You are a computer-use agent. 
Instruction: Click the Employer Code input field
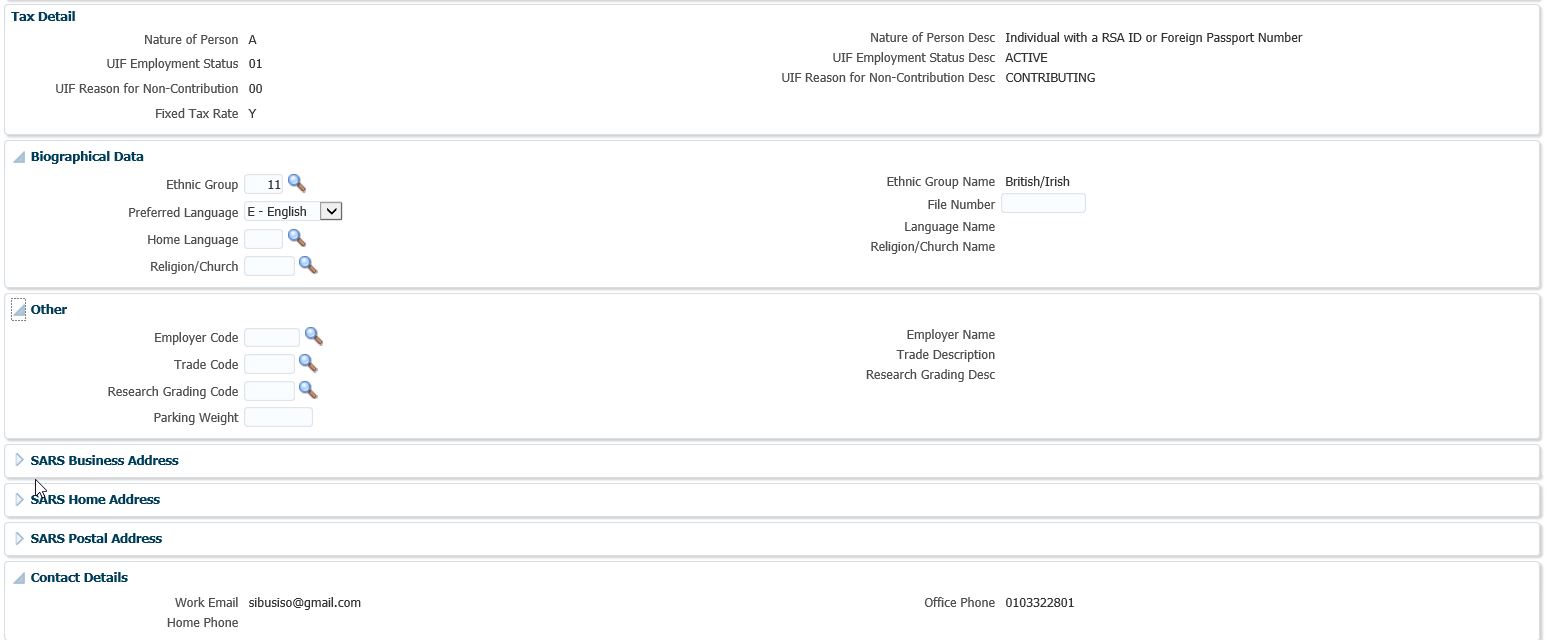[272, 337]
